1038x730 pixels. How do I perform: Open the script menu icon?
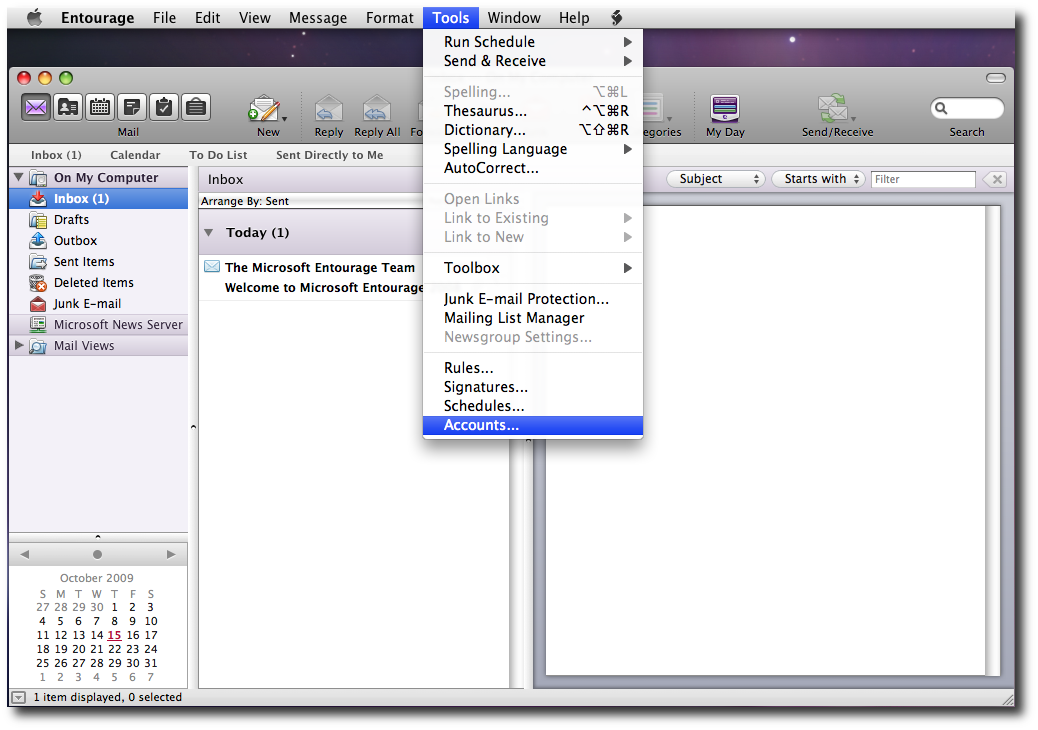pos(616,18)
